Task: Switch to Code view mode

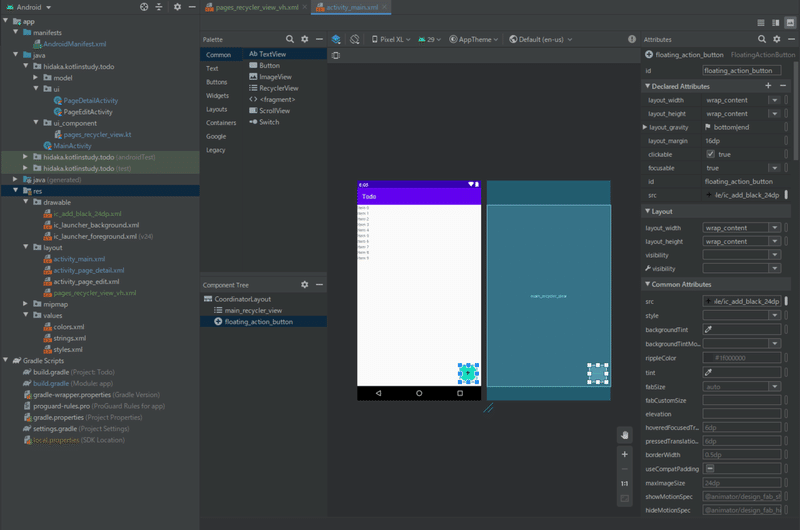Action: click(761, 23)
